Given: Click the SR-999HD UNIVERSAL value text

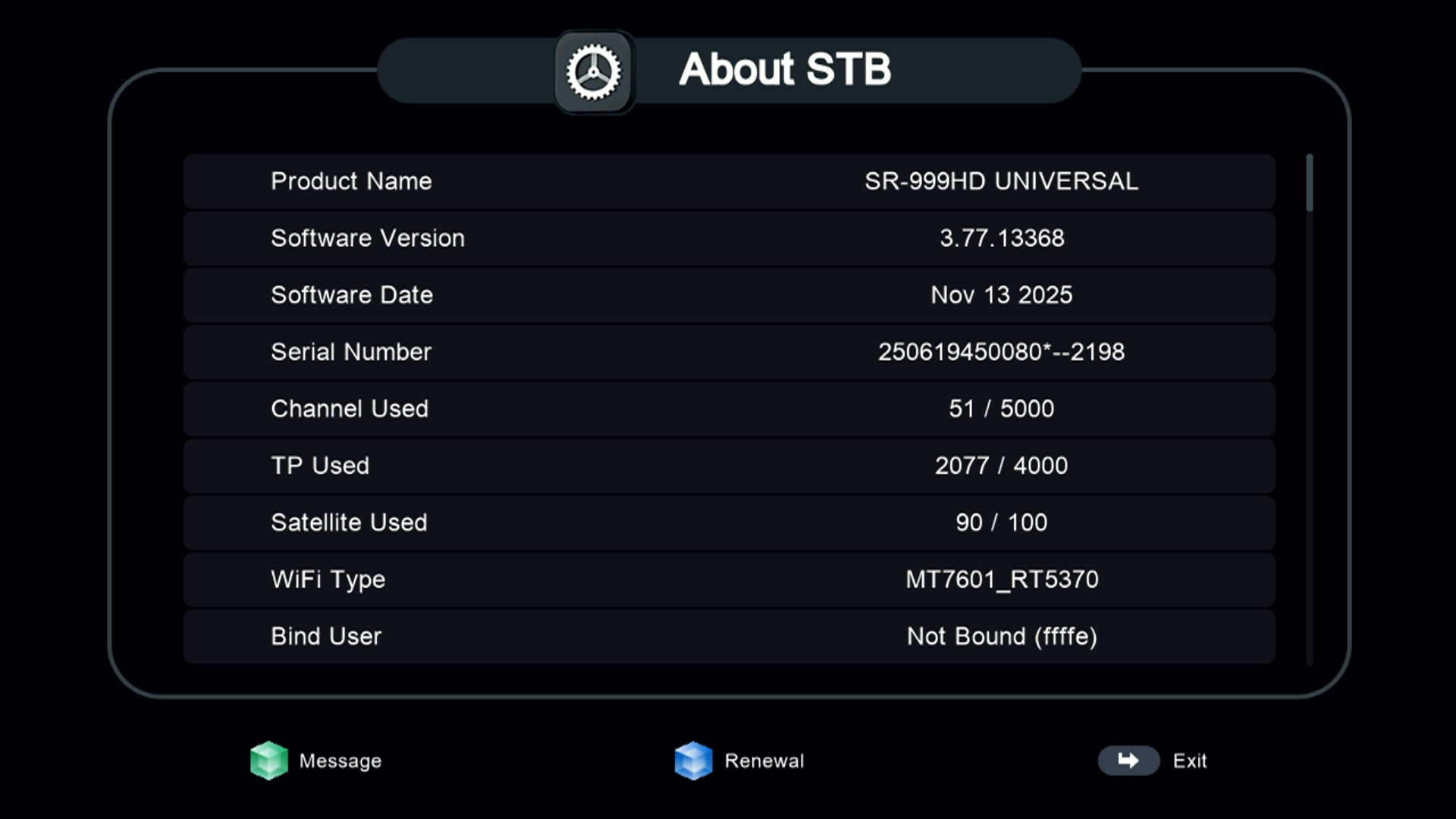Looking at the screenshot, I should click(x=1001, y=181).
